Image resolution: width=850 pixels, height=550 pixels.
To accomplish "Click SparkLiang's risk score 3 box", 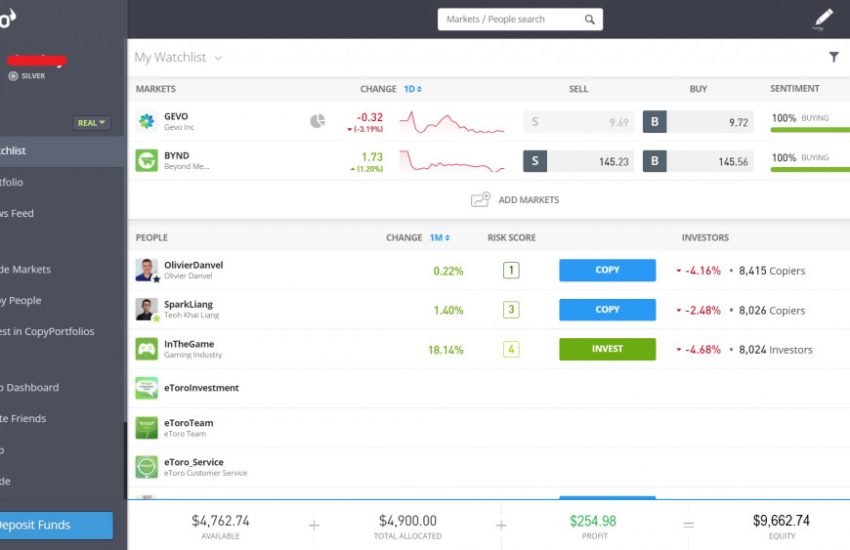I will [511, 309].
